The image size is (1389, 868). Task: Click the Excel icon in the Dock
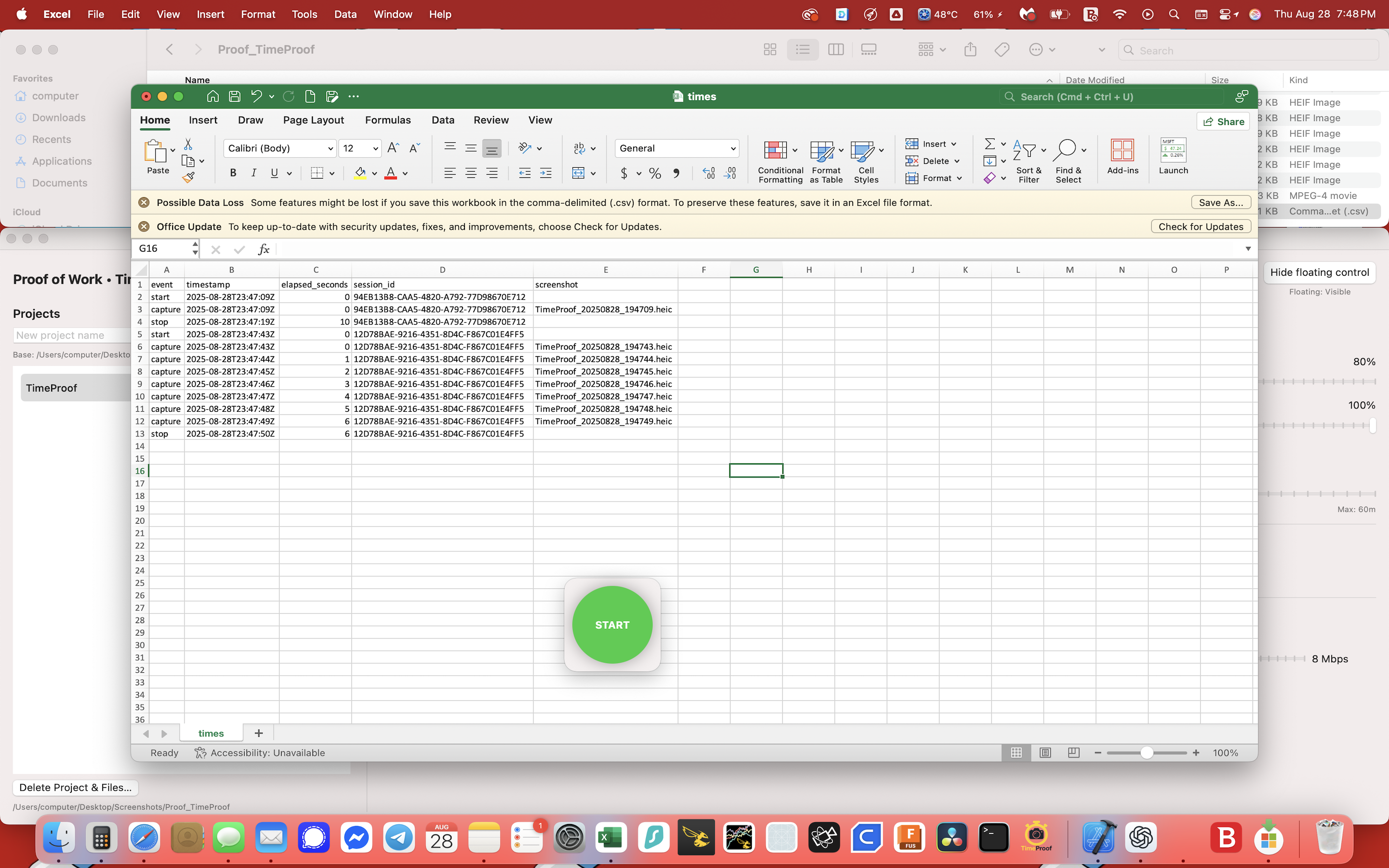[x=611, y=838]
